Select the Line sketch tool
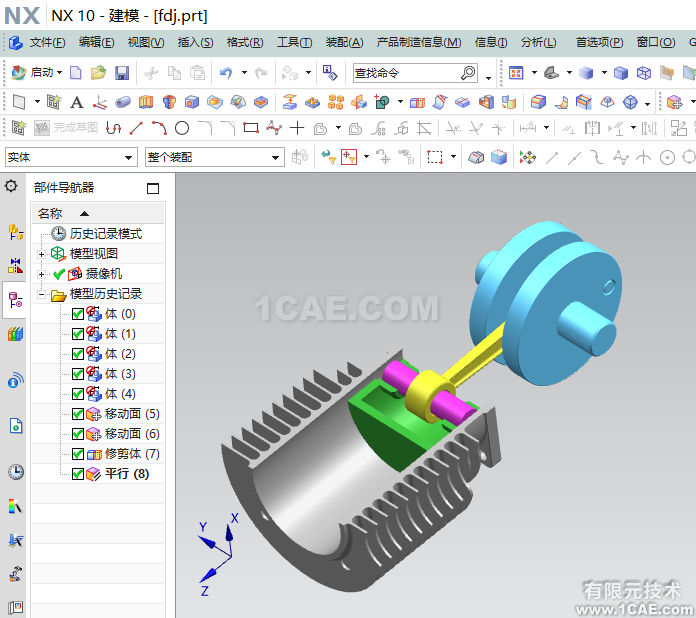Viewport: 696px width, 618px height. coord(136,128)
